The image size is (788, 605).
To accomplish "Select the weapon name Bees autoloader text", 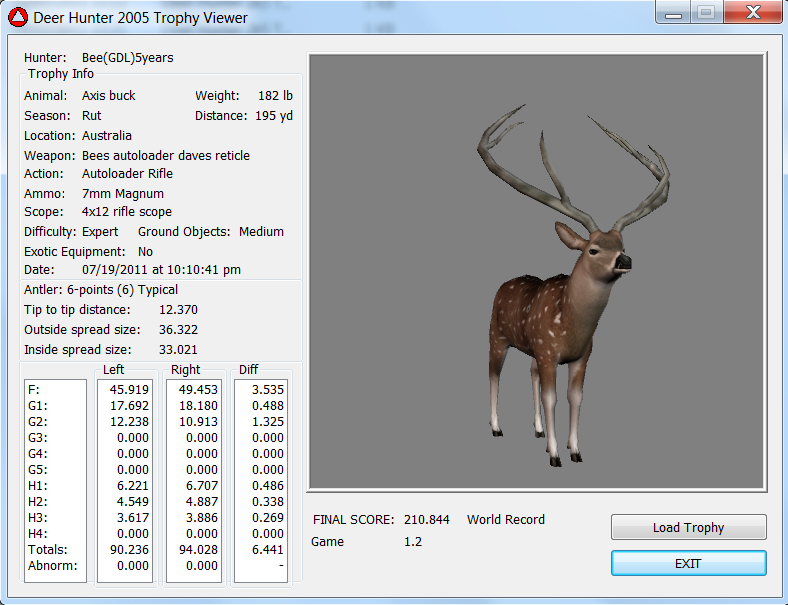I will click(165, 156).
